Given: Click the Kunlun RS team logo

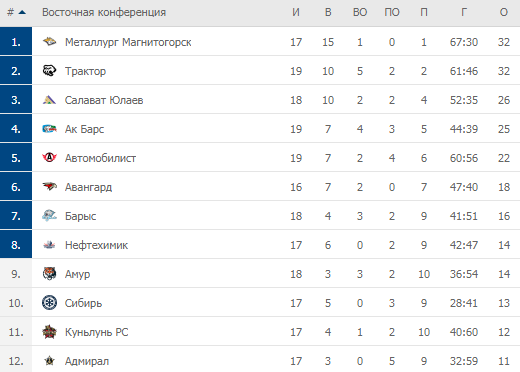Looking at the screenshot, I should [49, 332].
